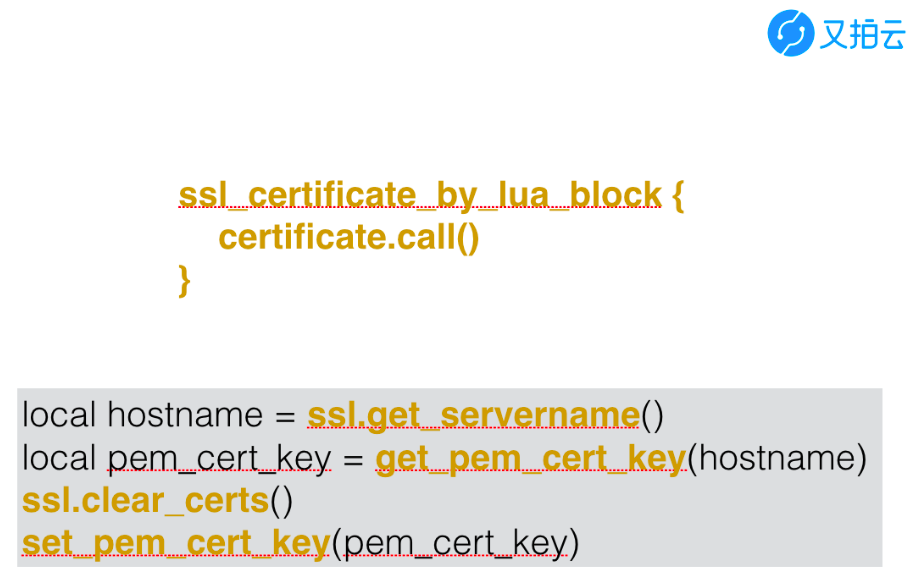Click the 'local hostname' text
Image resolution: width=916 pixels, height=585 pixels.
click(143, 416)
